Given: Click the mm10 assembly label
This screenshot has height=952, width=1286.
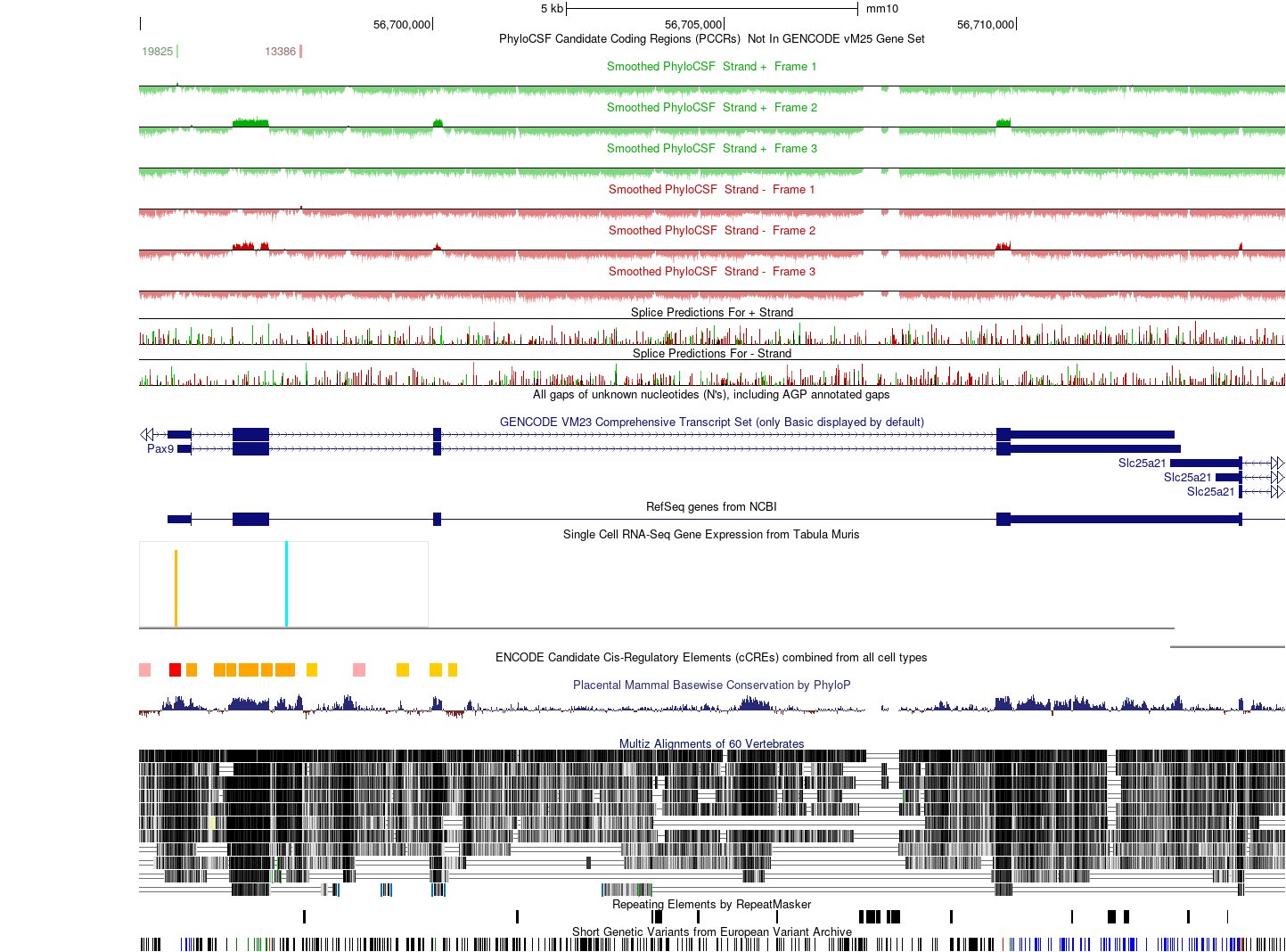Looking at the screenshot, I should point(881,8).
